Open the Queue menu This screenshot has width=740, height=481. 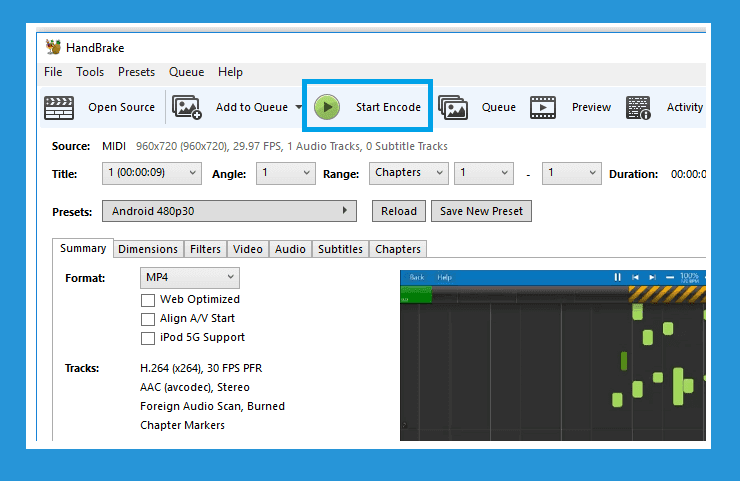pyautogui.click(x=186, y=72)
